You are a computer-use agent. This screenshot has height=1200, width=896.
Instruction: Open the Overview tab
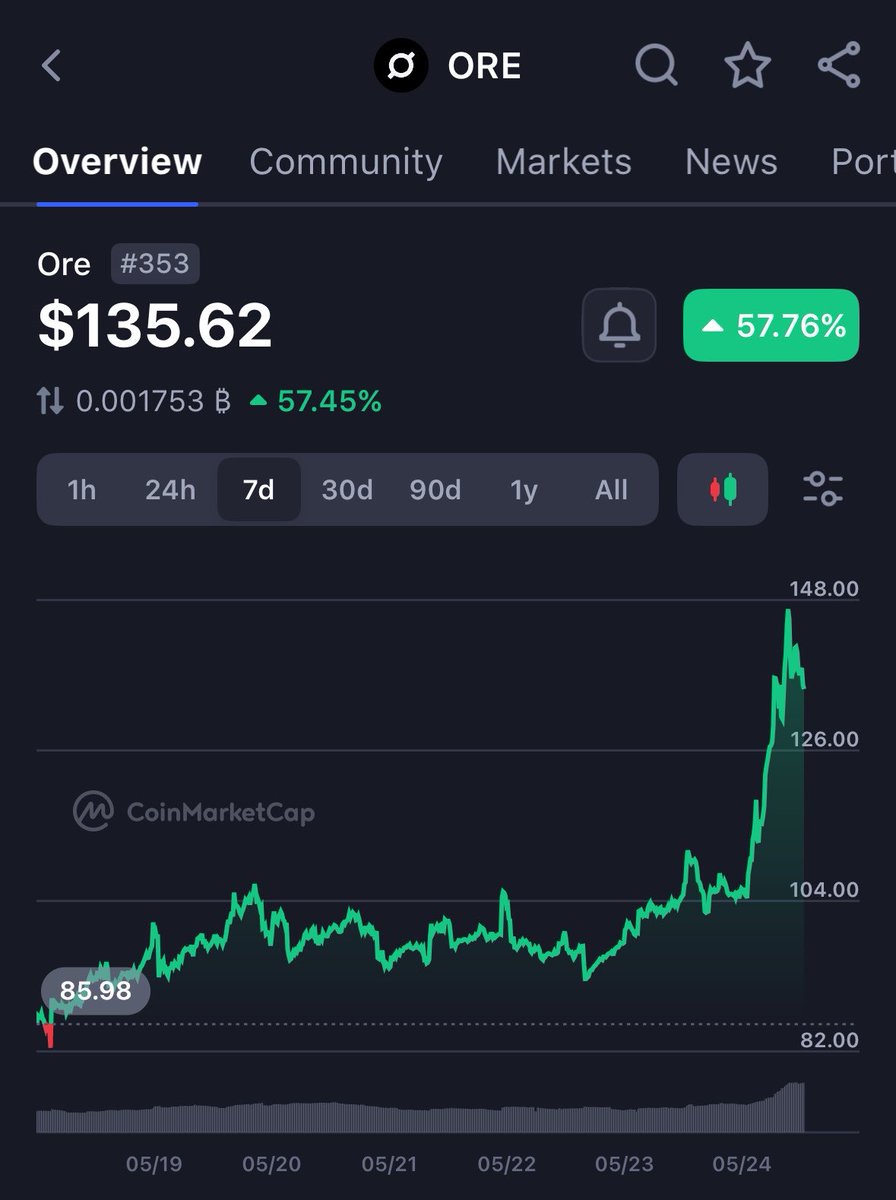pos(117,162)
